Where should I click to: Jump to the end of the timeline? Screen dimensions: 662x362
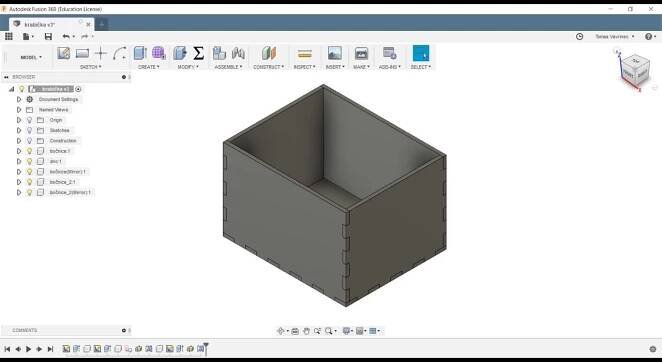[50, 349]
